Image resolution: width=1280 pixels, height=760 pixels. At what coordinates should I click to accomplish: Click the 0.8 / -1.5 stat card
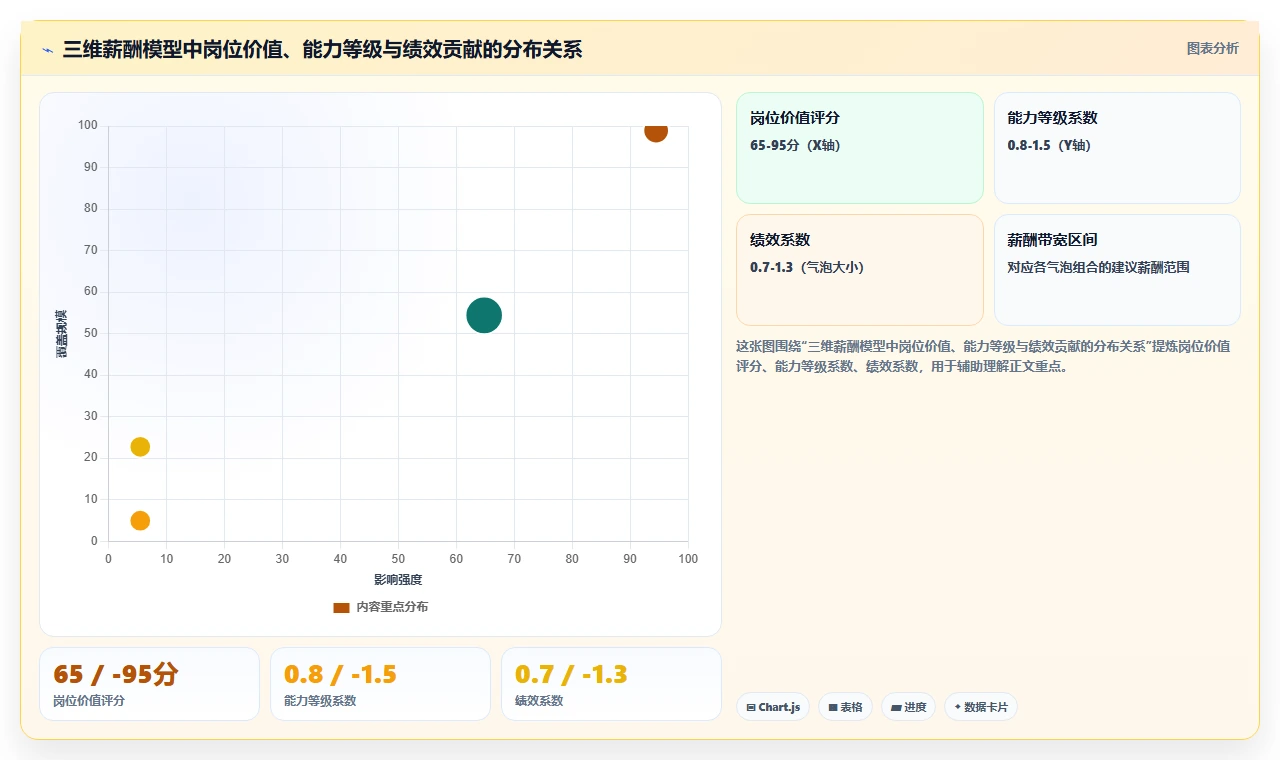[380, 684]
